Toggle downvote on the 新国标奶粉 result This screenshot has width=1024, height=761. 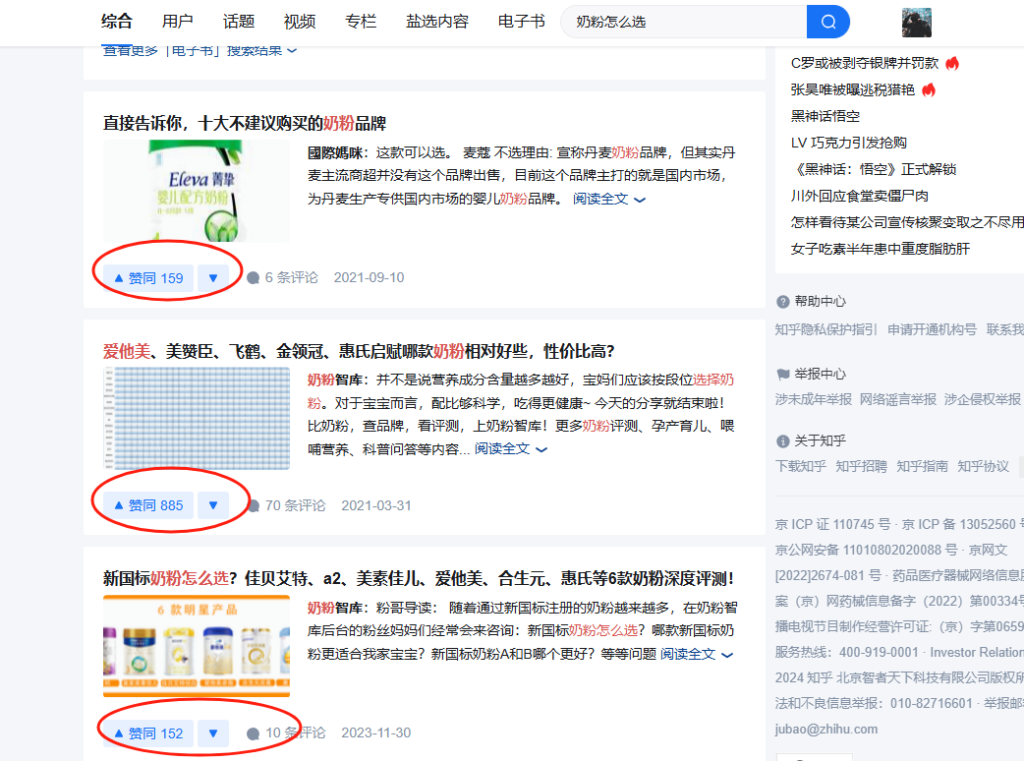pos(213,733)
